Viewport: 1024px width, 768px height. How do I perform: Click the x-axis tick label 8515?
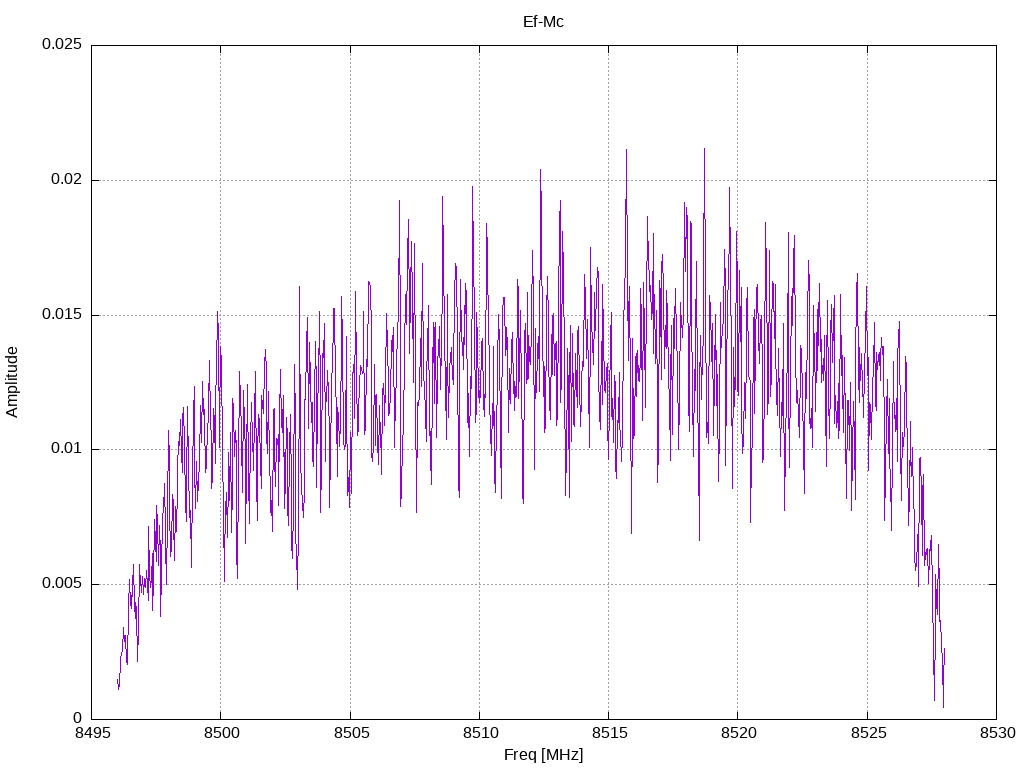coord(609,733)
